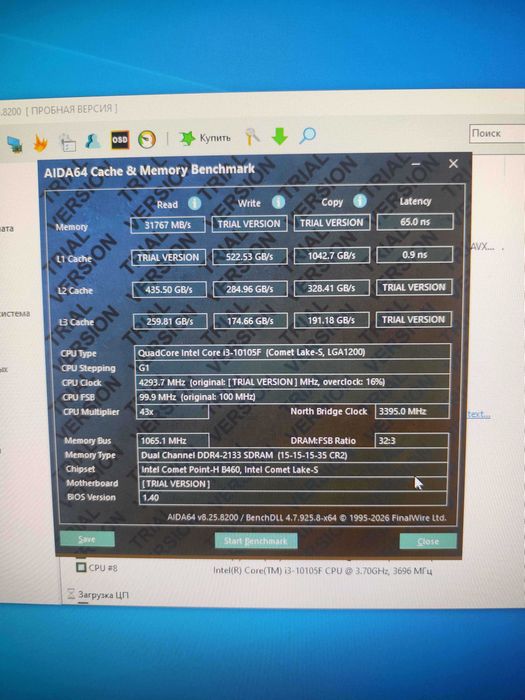The image size is (525, 700).
Task: Click L2 Cache write 284.96 GB/s cell
Action: [x=250, y=289]
